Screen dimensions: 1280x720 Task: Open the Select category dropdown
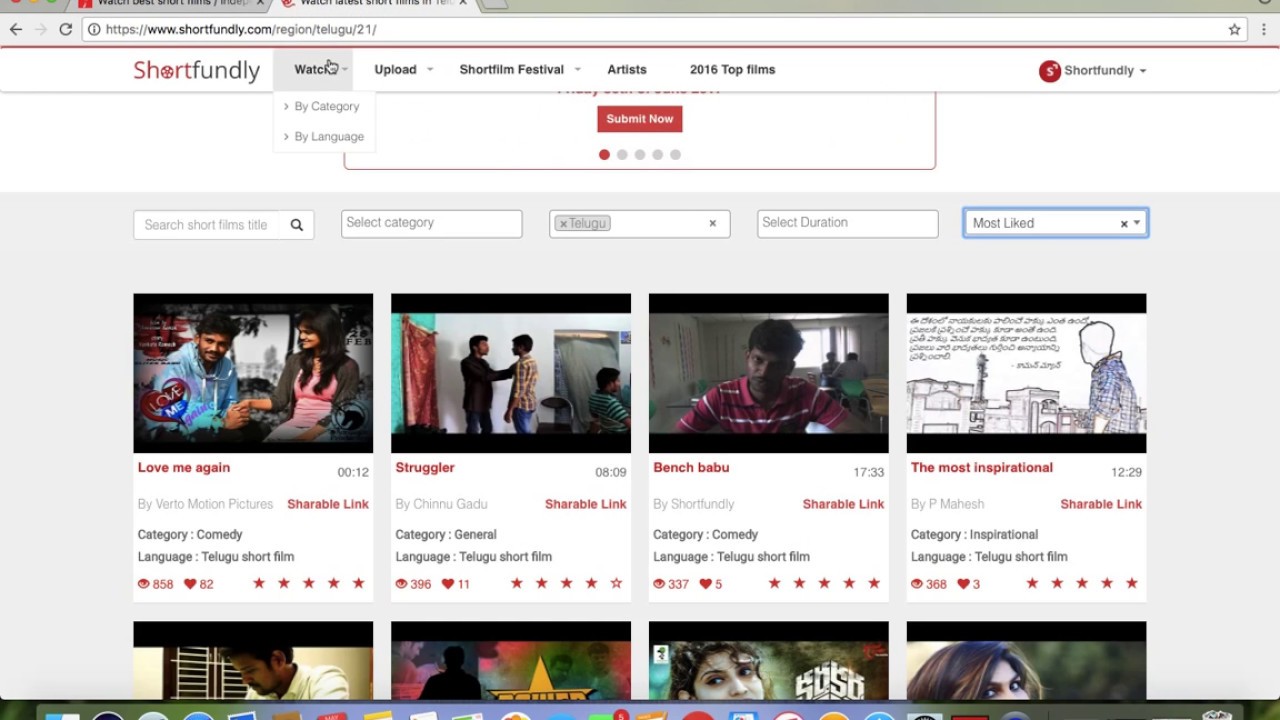(x=432, y=223)
